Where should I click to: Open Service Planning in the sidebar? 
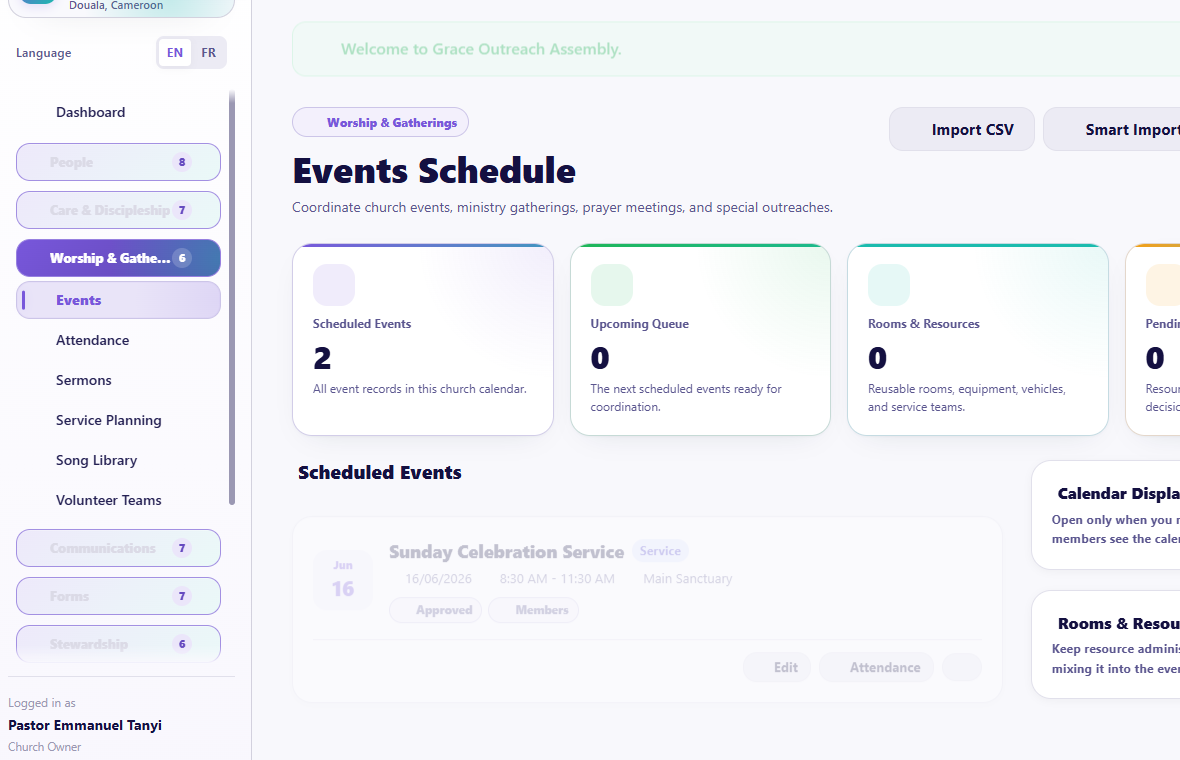pyautogui.click(x=118, y=420)
